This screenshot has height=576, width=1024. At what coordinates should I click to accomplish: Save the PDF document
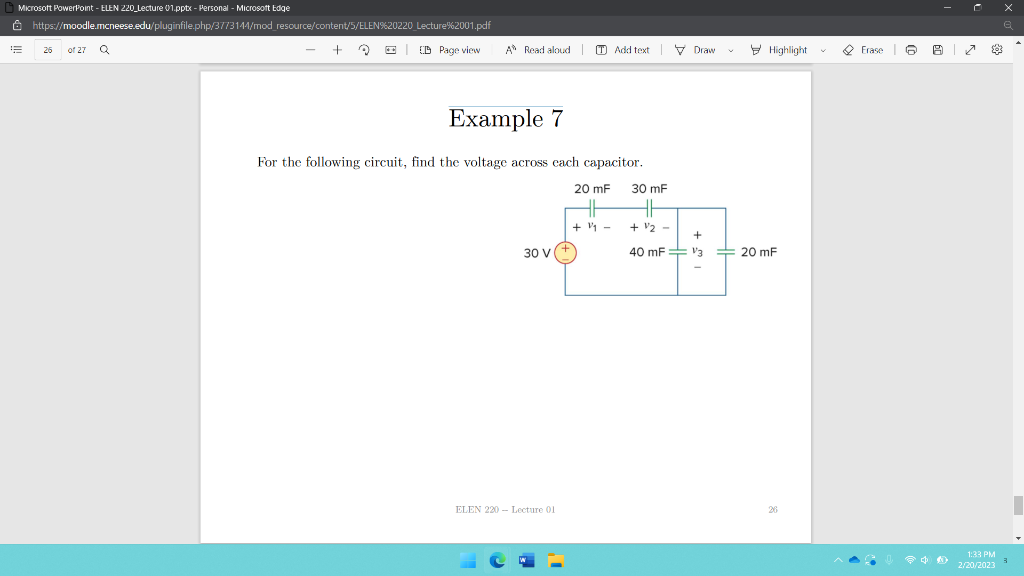pos(936,49)
